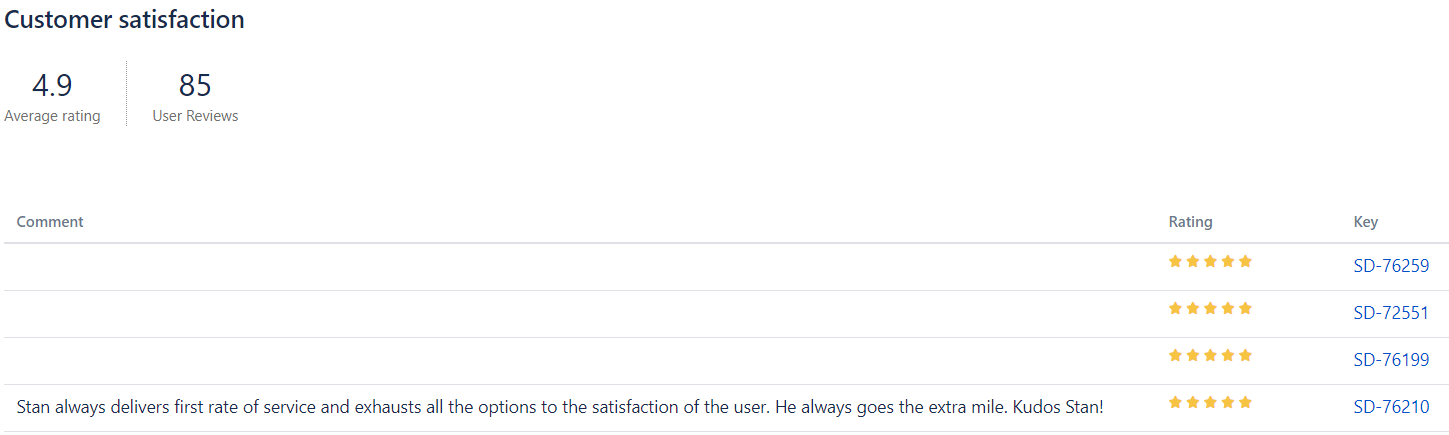This screenshot has height=435, width=1449.
Task: Click the middle star in SD-72551 row
Action: click(x=1210, y=309)
